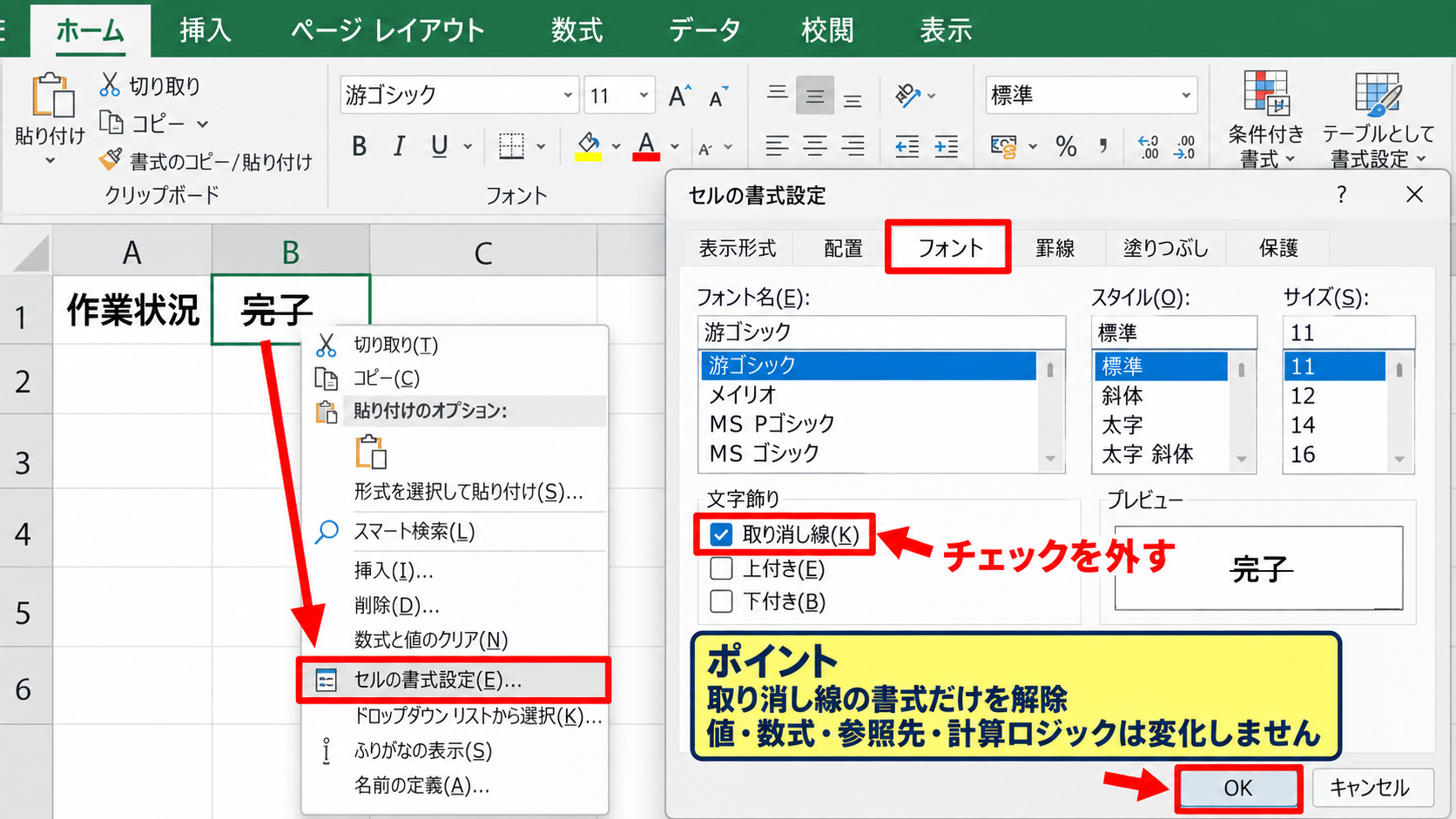Select 太字 in the style list
Viewport: 1456px width, 819px height.
[1160, 425]
